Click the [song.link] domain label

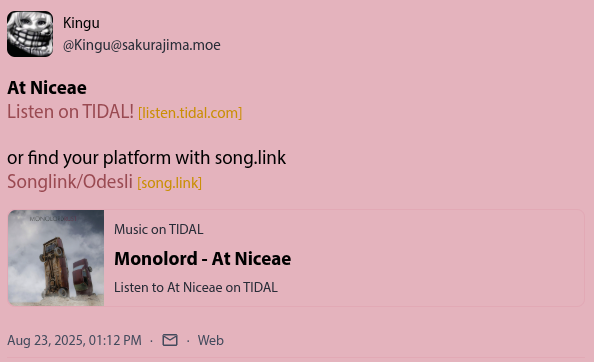(x=169, y=183)
